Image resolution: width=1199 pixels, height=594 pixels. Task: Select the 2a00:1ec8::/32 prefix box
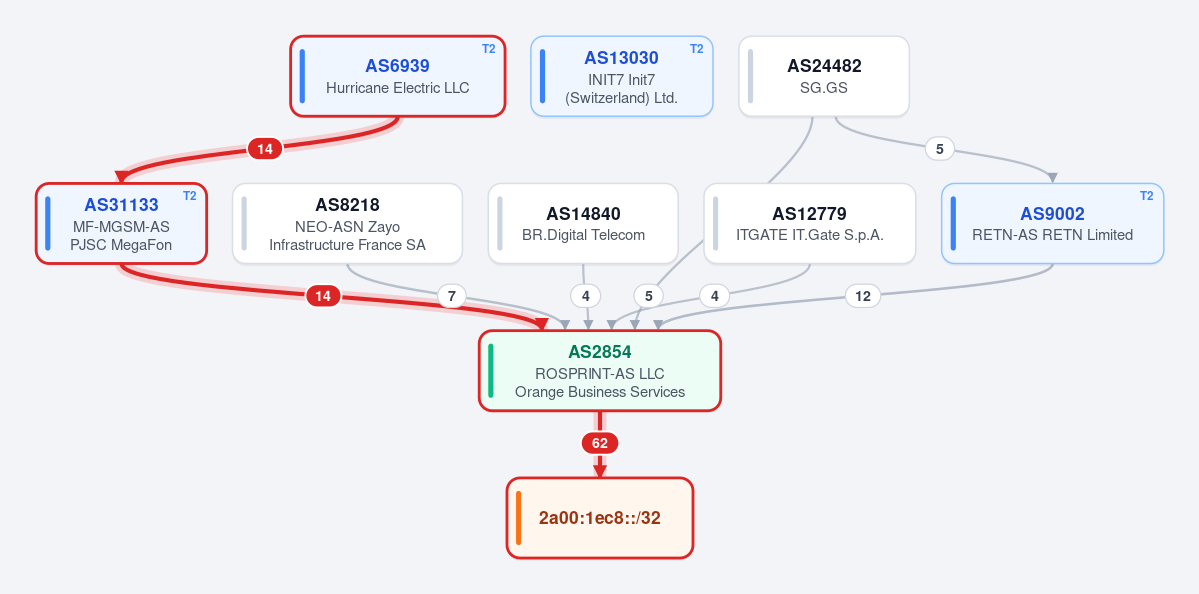pyautogui.click(x=600, y=518)
